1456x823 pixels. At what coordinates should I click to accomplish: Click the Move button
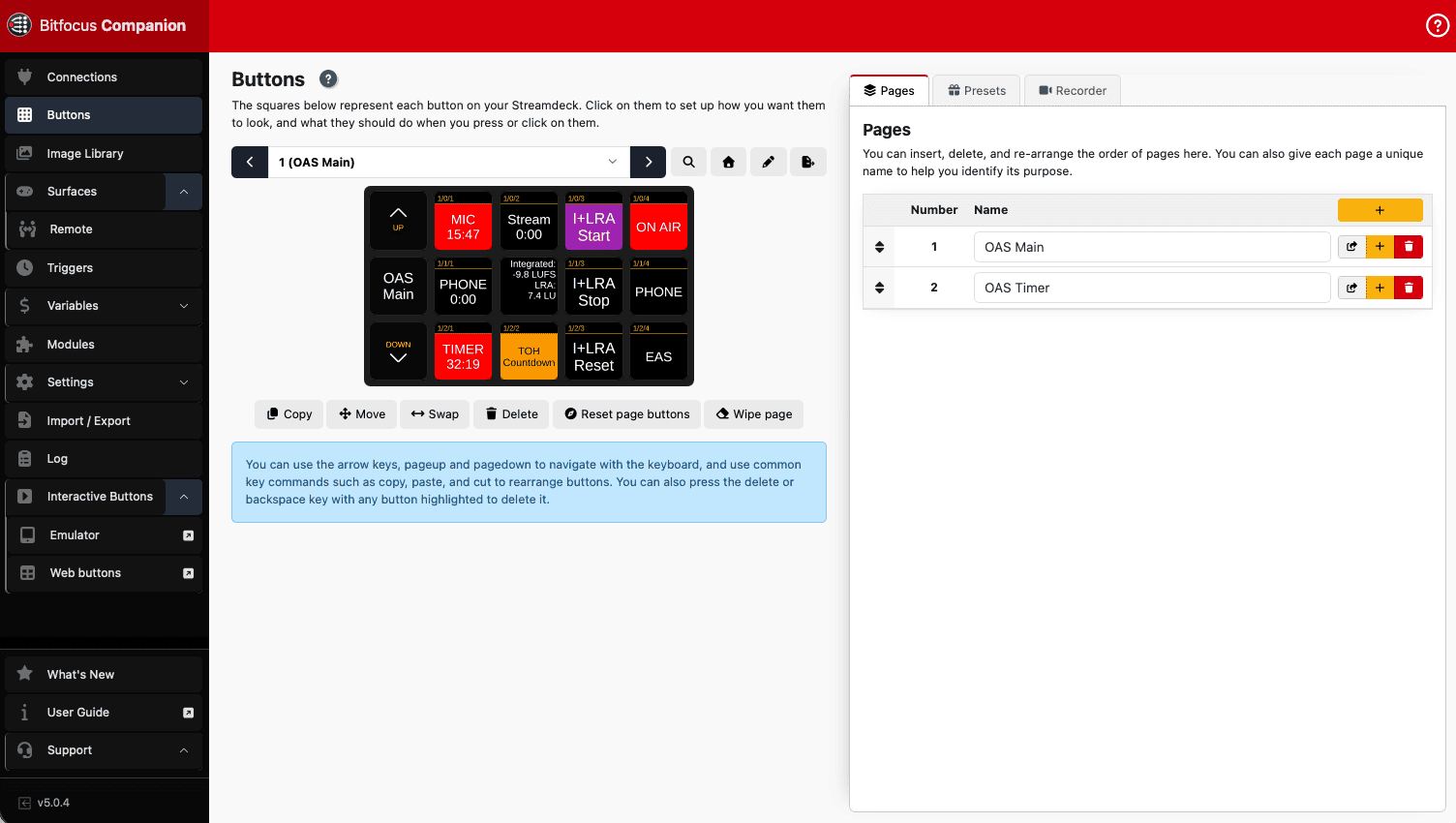click(362, 414)
